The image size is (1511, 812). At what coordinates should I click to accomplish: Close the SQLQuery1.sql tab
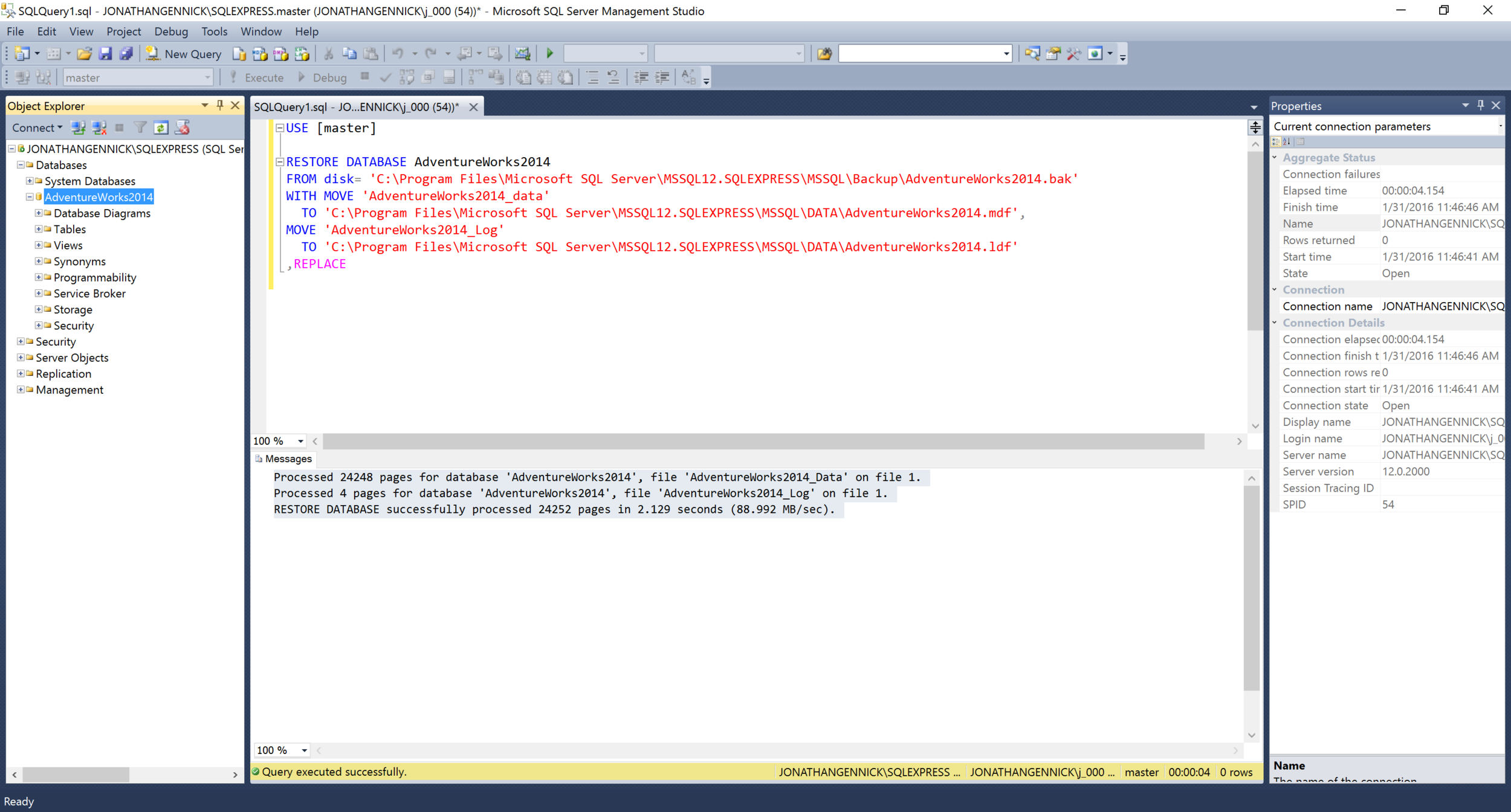(x=474, y=107)
